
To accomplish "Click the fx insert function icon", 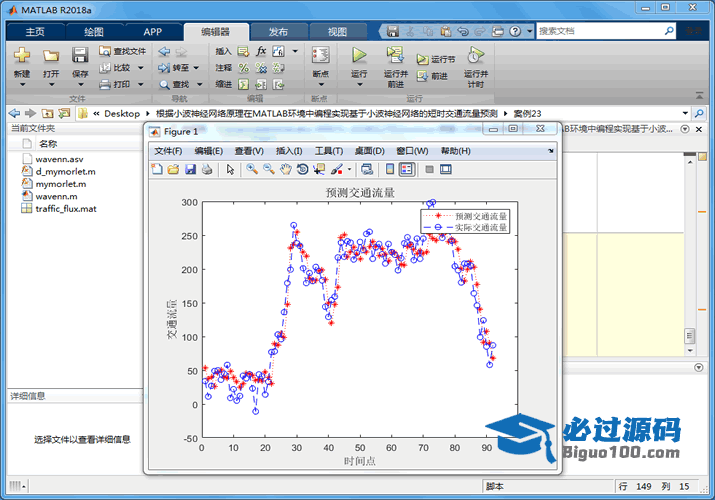I will 261,51.
